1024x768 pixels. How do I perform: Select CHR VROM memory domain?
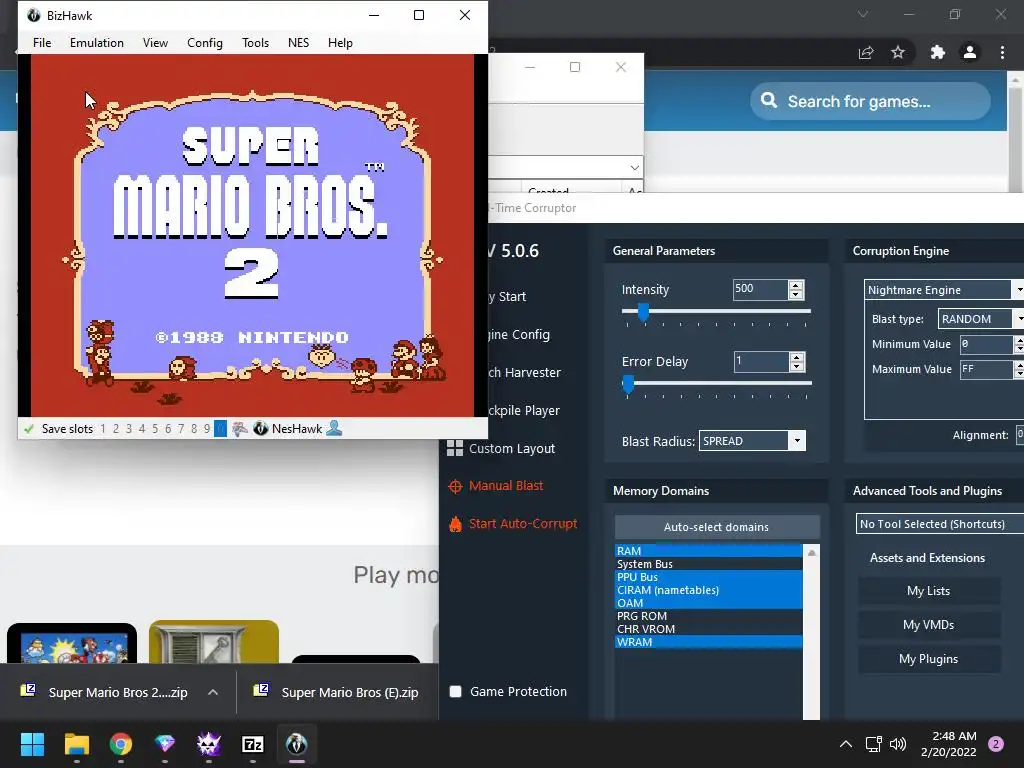point(709,629)
